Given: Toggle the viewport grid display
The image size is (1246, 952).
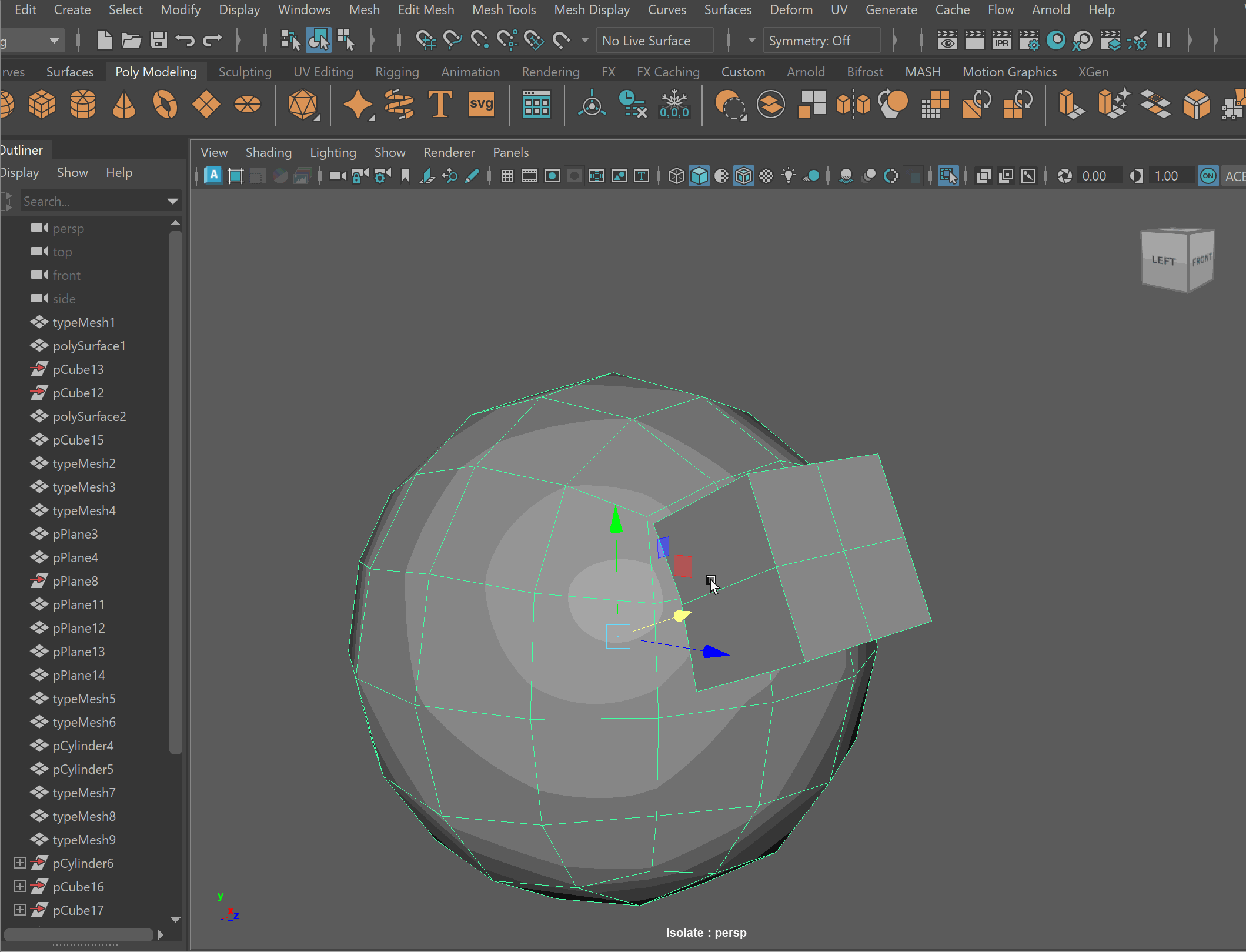Looking at the screenshot, I should (x=507, y=176).
